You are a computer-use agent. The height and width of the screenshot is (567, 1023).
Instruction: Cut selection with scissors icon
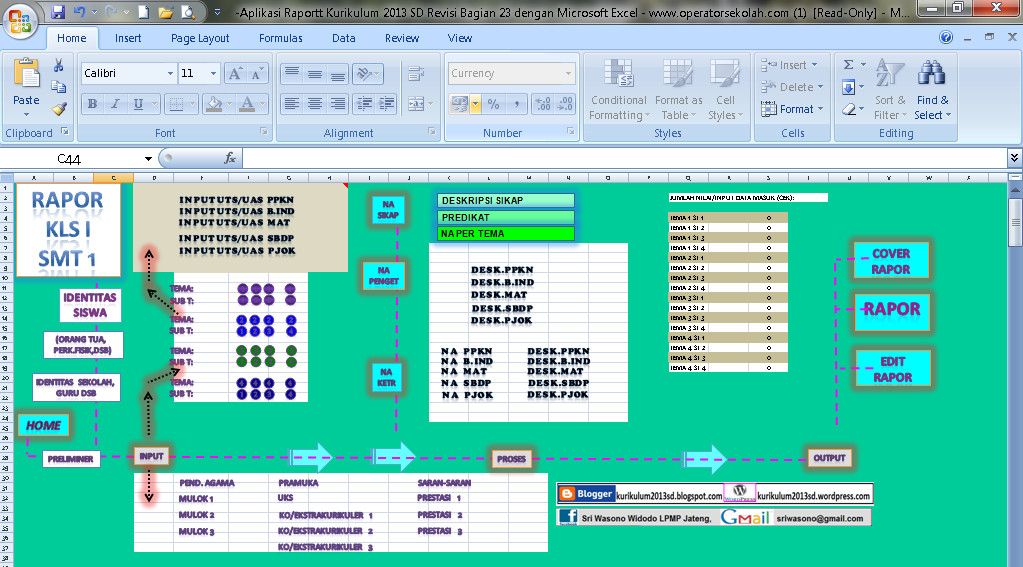[x=59, y=65]
